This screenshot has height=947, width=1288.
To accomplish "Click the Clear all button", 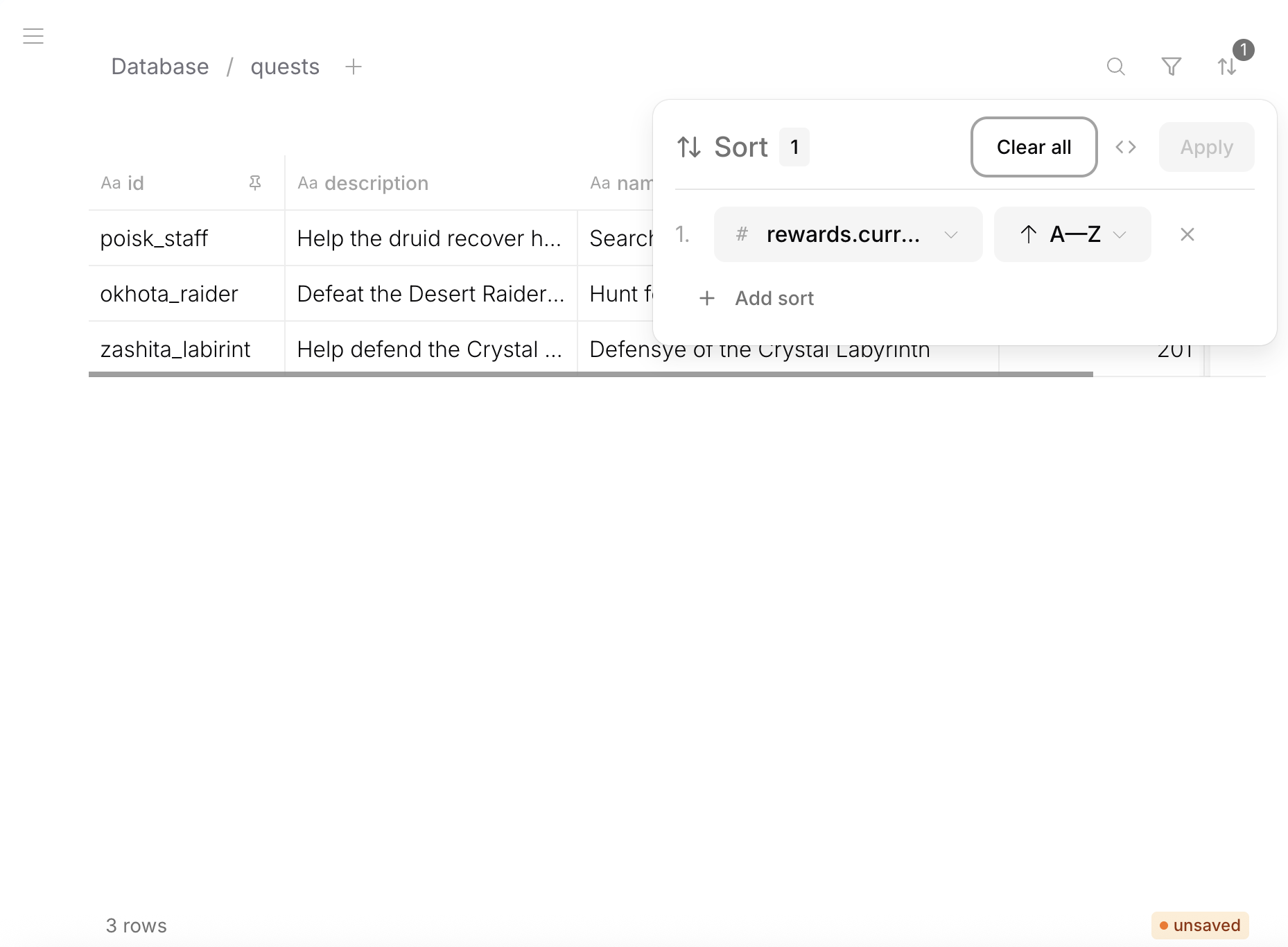I will (1034, 147).
